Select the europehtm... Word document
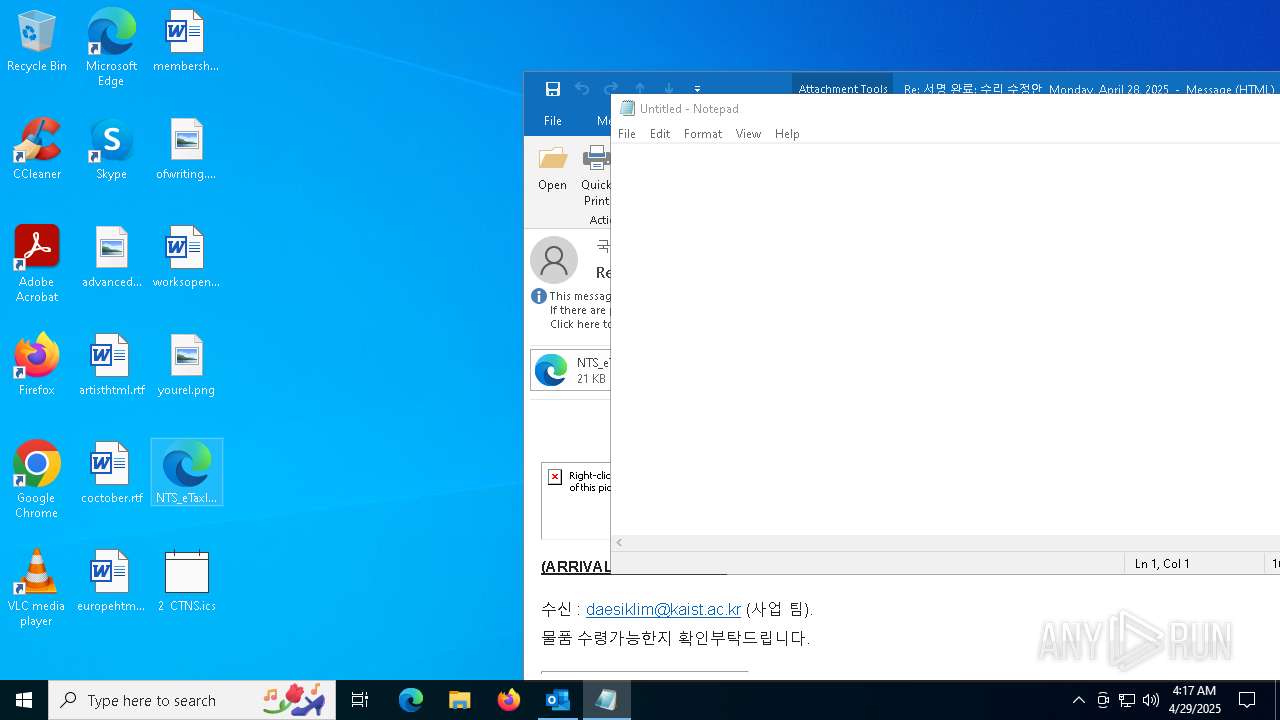This screenshot has width=1280, height=720. coord(111,582)
